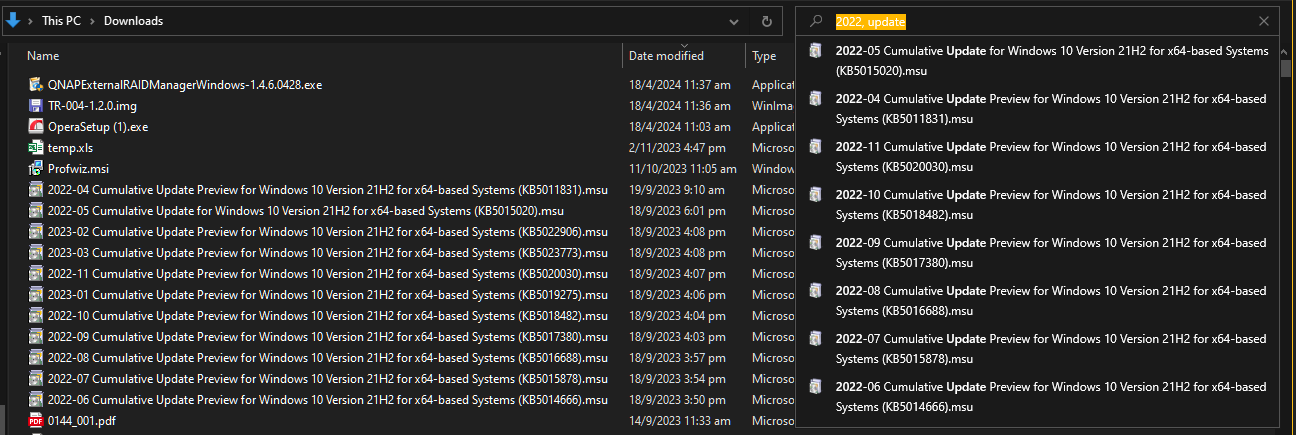Screen dimensions: 1296x435
Task: Select file 2022-09 KB5017380.msu in list
Action: coord(328,337)
